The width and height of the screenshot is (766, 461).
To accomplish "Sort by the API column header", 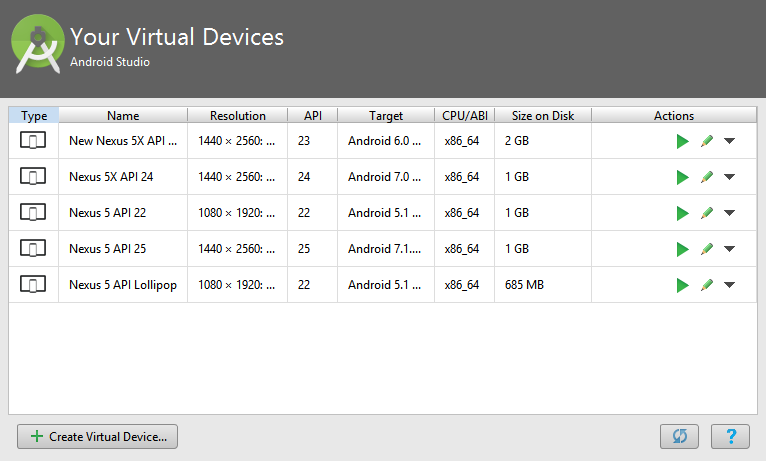I will [x=313, y=115].
